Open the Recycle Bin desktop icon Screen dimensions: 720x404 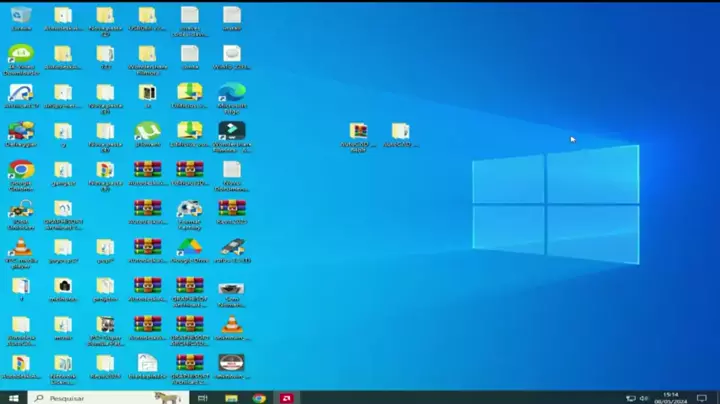(20, 15)
